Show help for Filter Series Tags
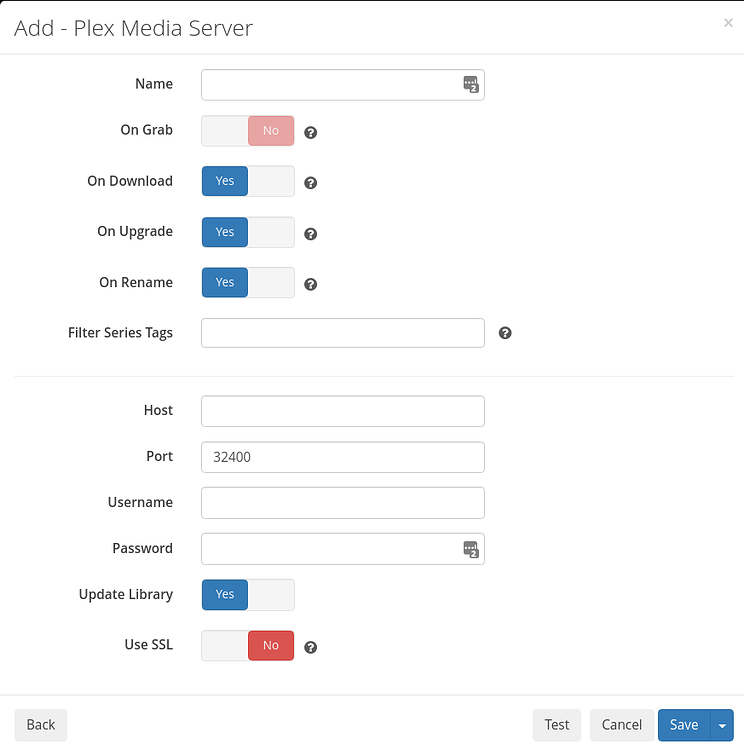The height and width of the screenshot is (750, 744). [505, 333]
